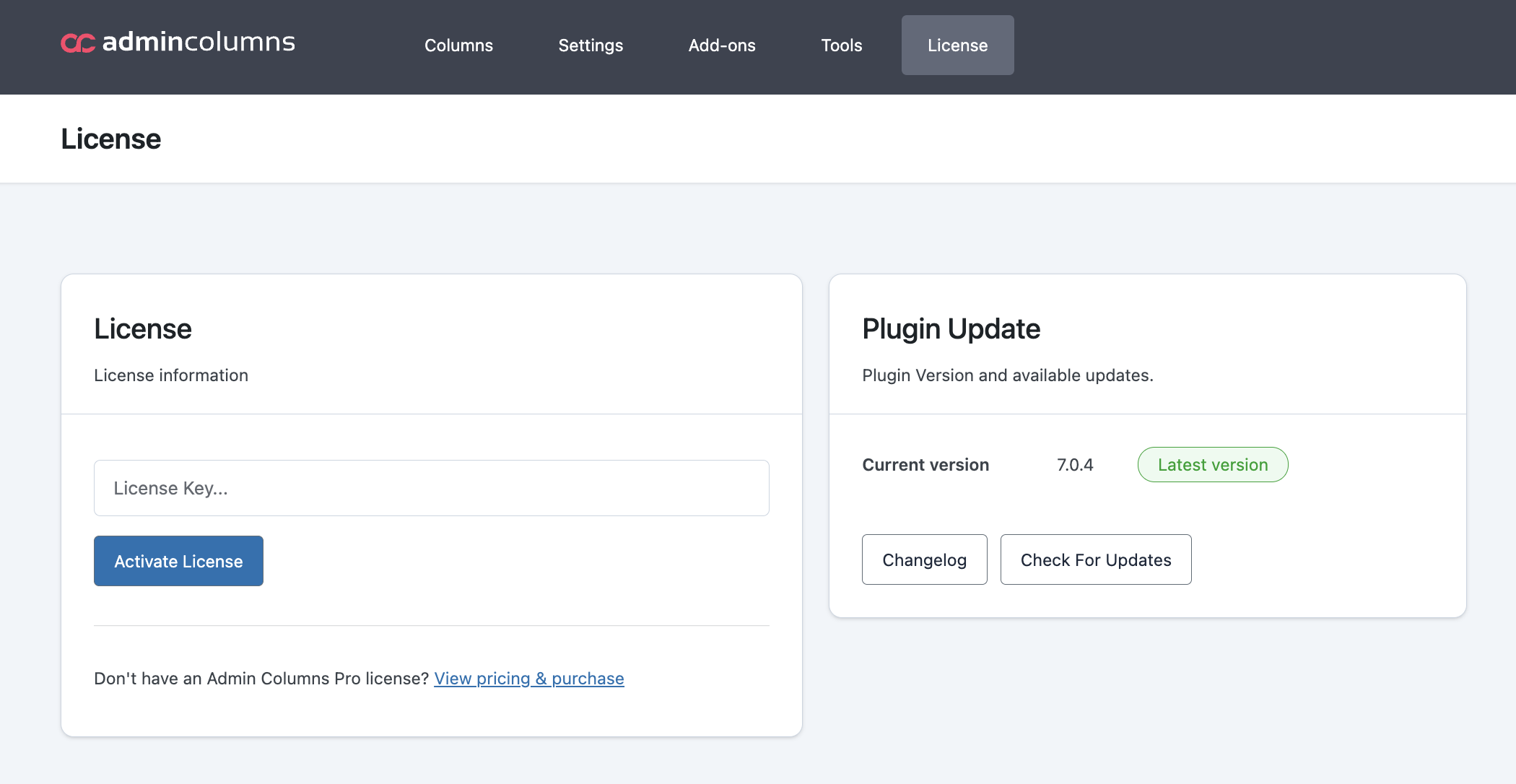Select the License tab in navigation
The width and height of the screenshot is (1516, 784).
click(x=957, y=45)
